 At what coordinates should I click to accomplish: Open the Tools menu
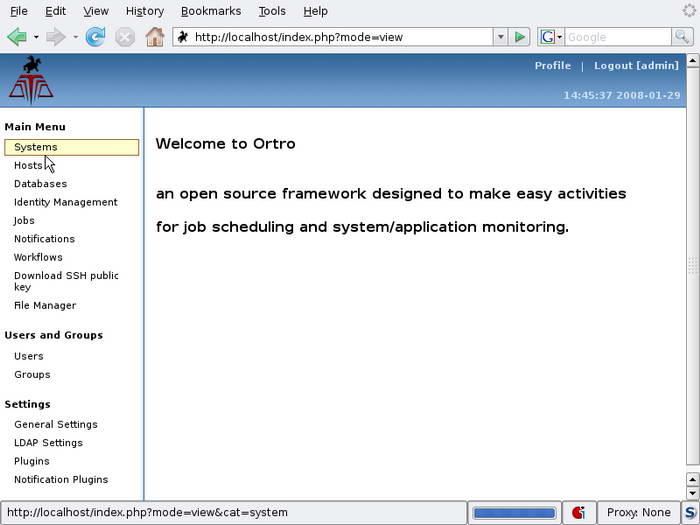(x=272, y=11)
